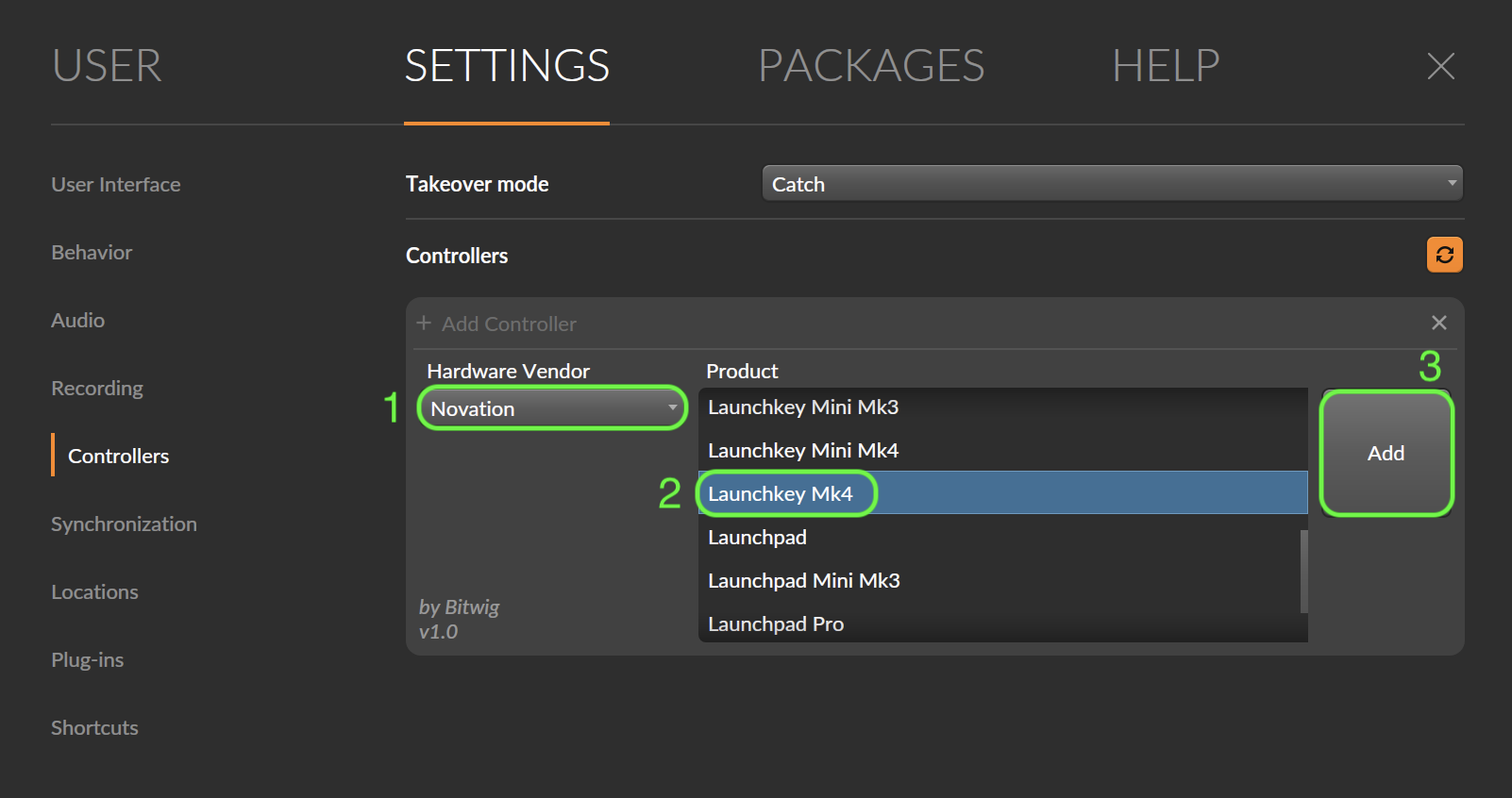Close the Add Controller panel
1512x798 pixels.
pyautogui.click(x=1439, y=323)
